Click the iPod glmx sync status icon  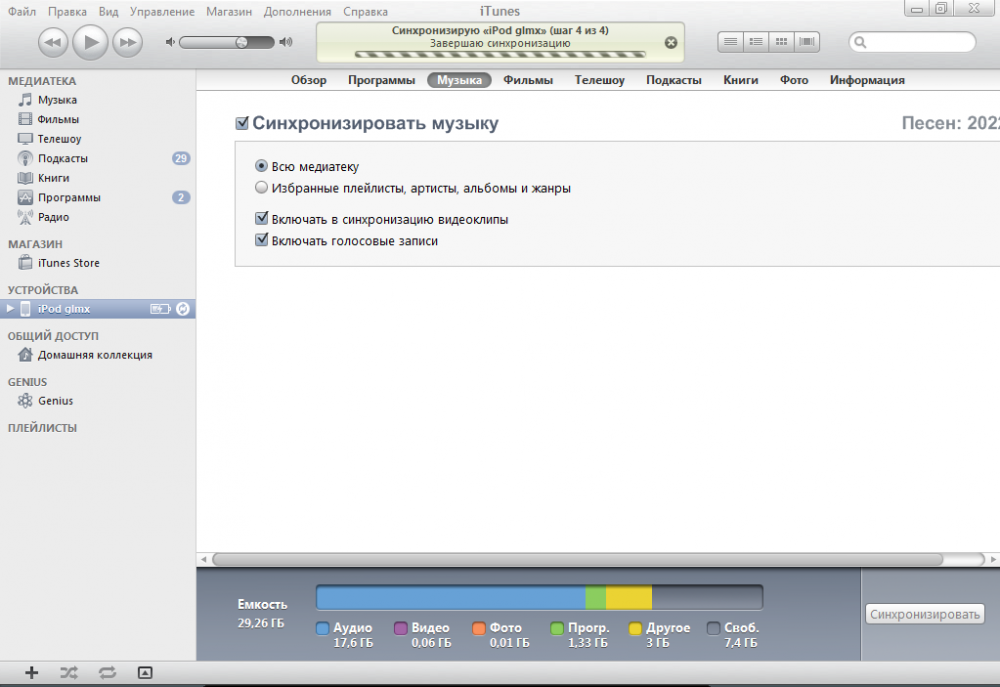183,309
